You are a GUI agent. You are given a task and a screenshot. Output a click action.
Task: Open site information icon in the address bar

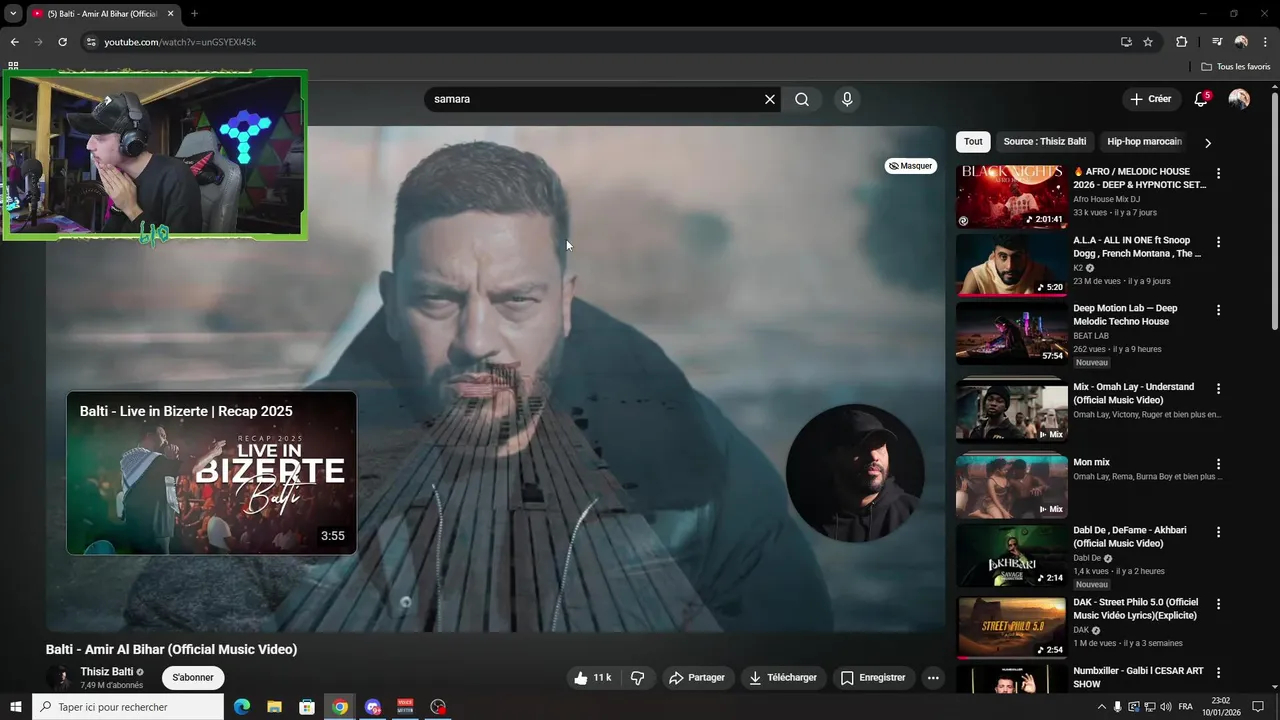(90, 42)
